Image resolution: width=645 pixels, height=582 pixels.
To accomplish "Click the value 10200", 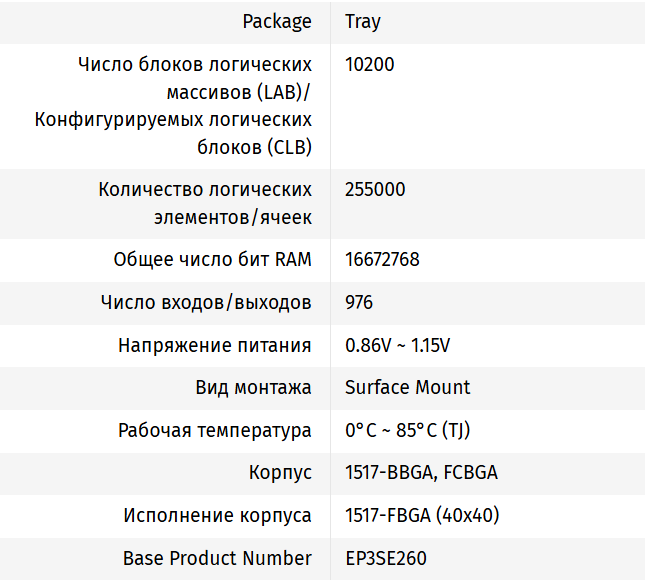I will point(370,65).
